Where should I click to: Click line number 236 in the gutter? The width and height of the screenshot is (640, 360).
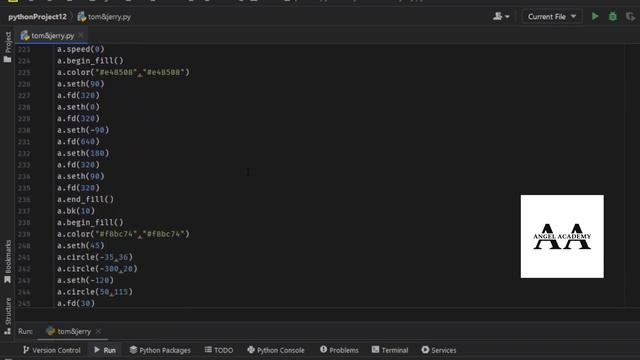point(24,200)
